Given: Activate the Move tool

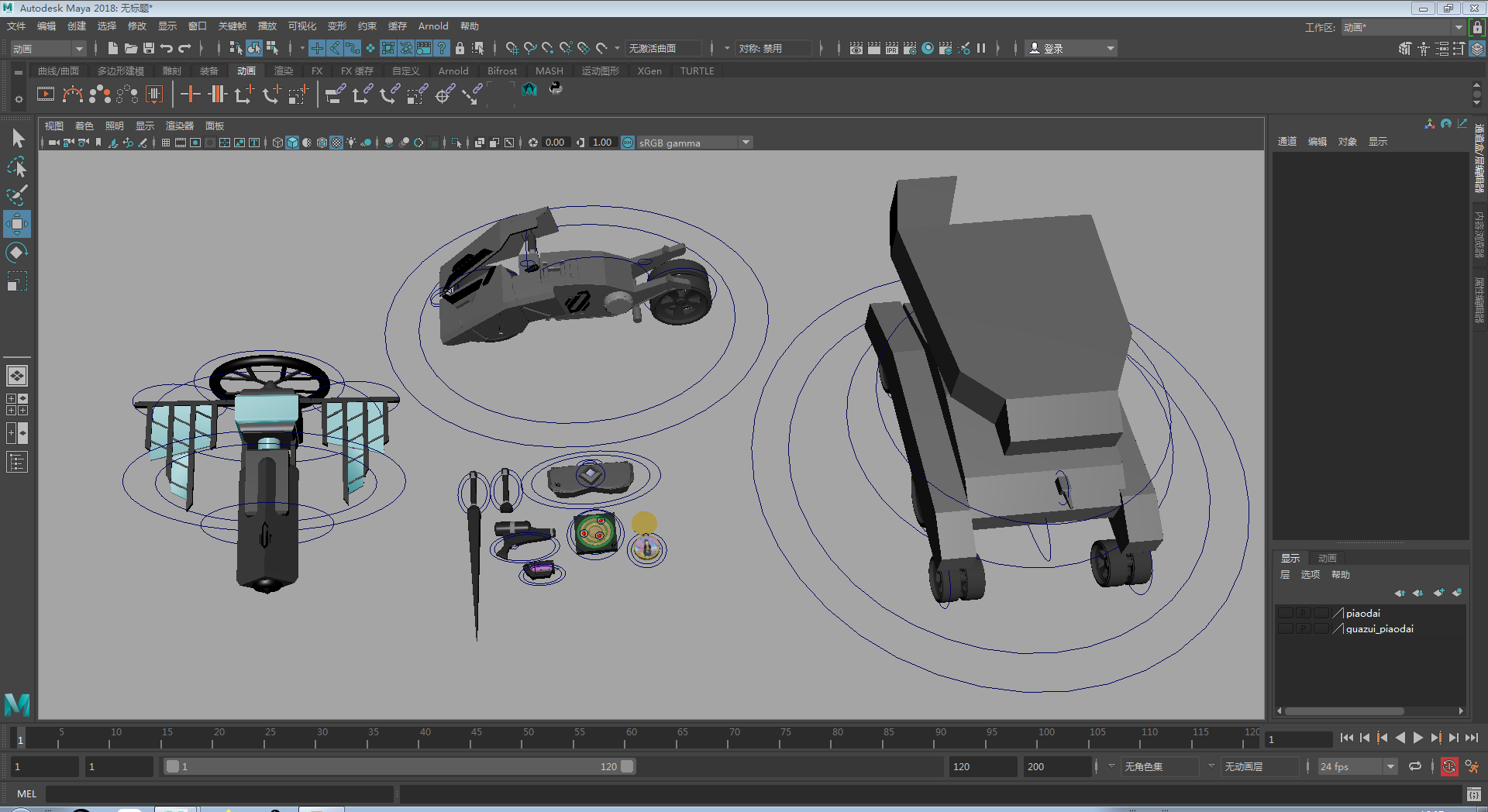Looking at the screenshot, I should coord(17,224).
